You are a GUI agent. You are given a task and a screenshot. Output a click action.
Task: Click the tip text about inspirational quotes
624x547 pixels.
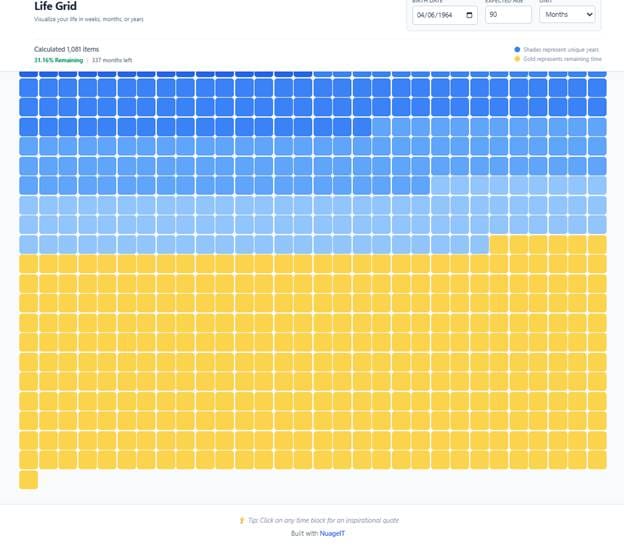(x=316, y=521)
